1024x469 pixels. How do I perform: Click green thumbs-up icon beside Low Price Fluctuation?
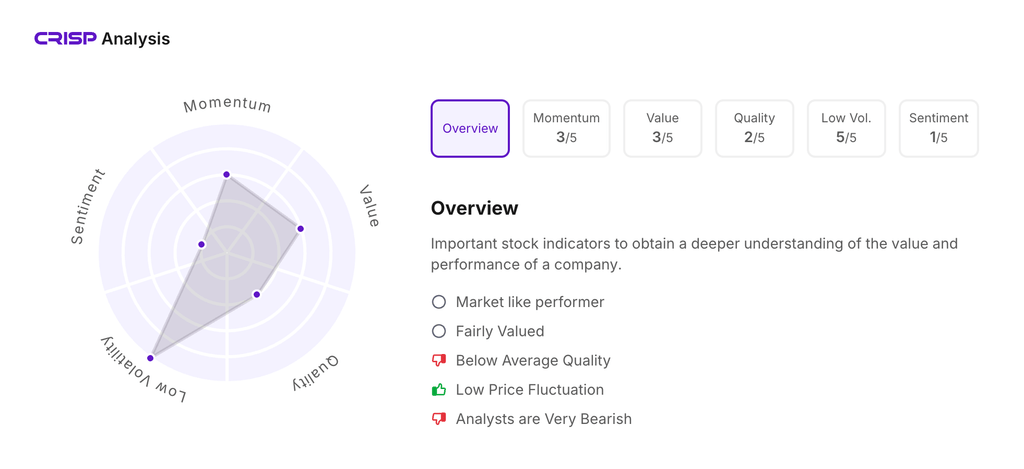[x=438, y=389]
